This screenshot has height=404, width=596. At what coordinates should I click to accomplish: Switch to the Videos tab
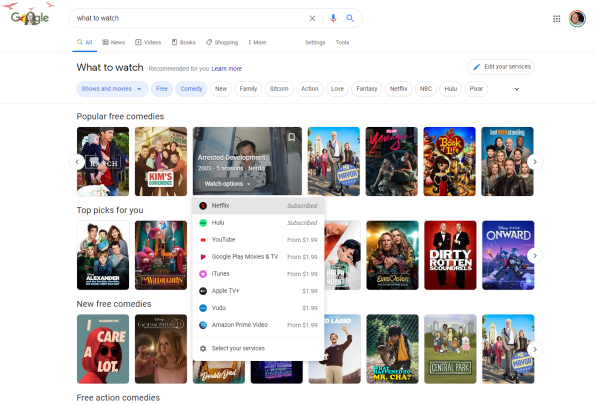click(148, 43)
